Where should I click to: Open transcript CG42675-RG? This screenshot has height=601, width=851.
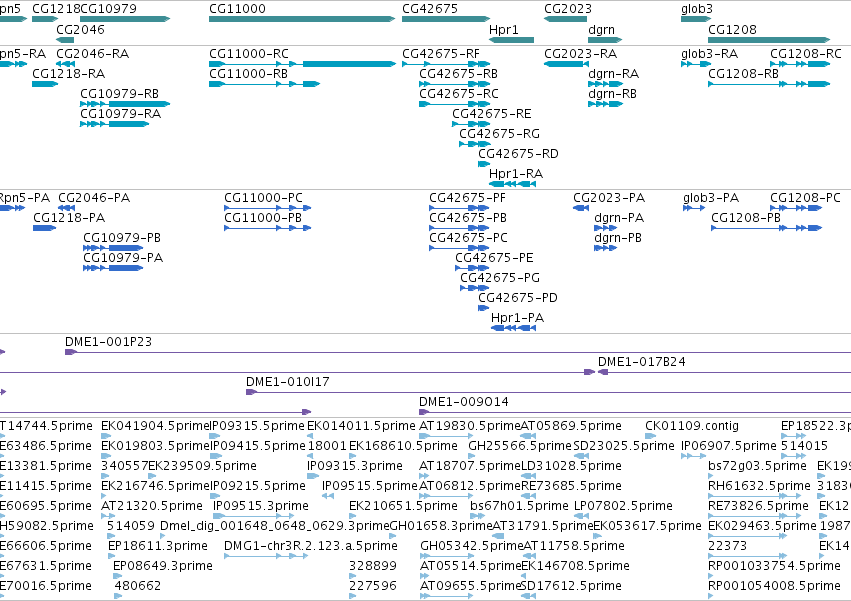(x=499, y=134)
